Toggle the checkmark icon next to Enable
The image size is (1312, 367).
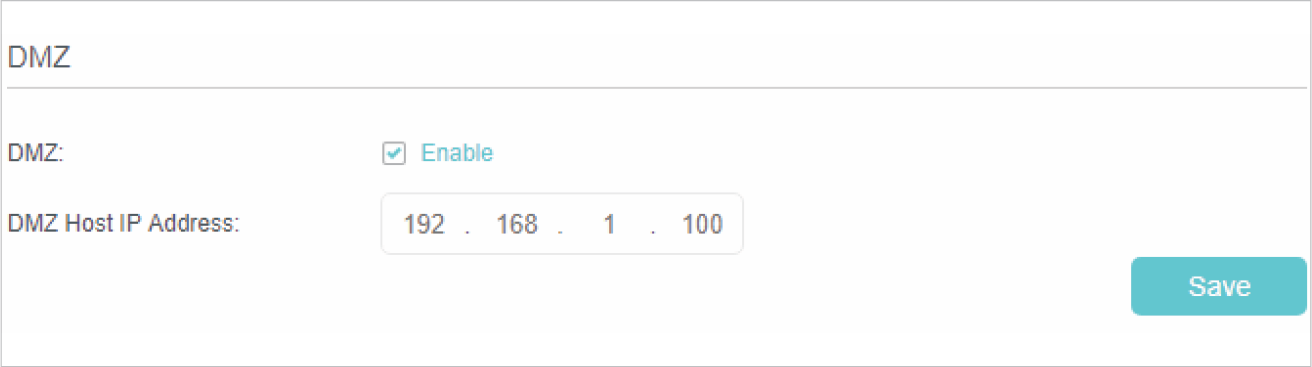tap(394, 154)
